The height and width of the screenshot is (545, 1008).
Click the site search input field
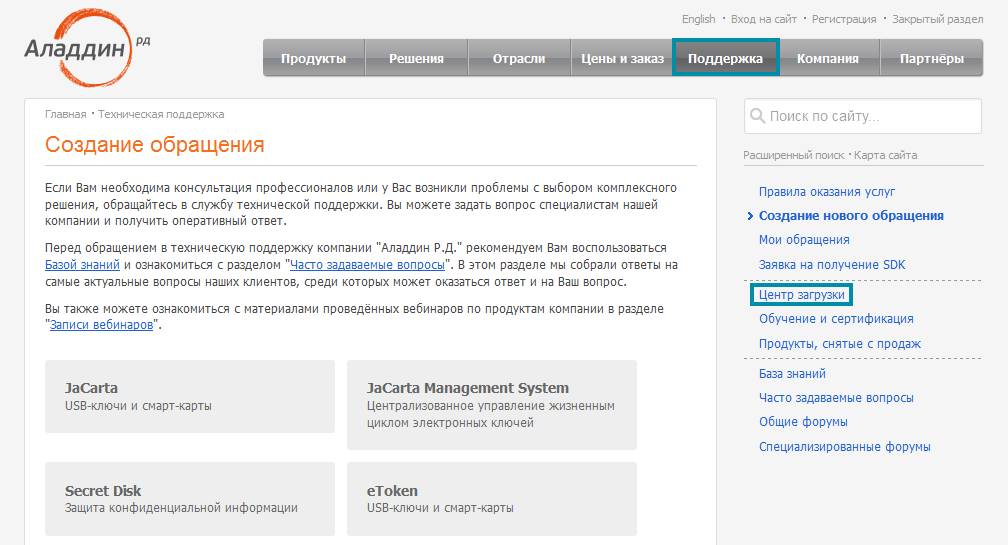tap(870, 117)
